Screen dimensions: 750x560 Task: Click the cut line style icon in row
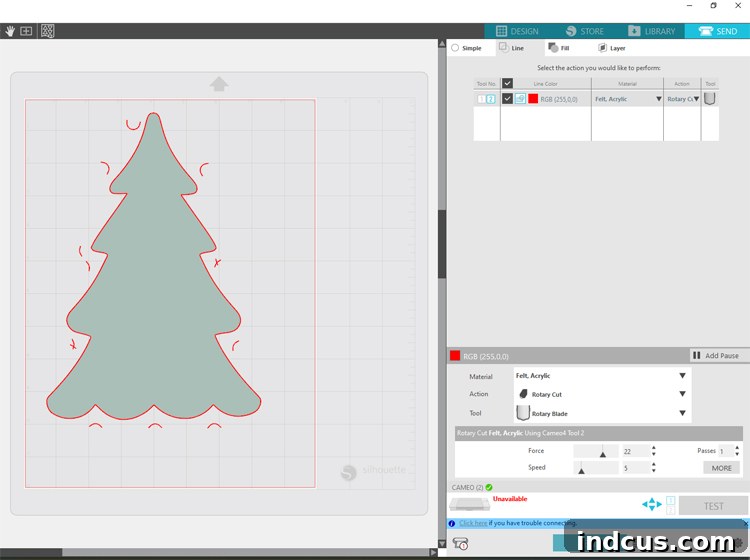tap(520, 99)
